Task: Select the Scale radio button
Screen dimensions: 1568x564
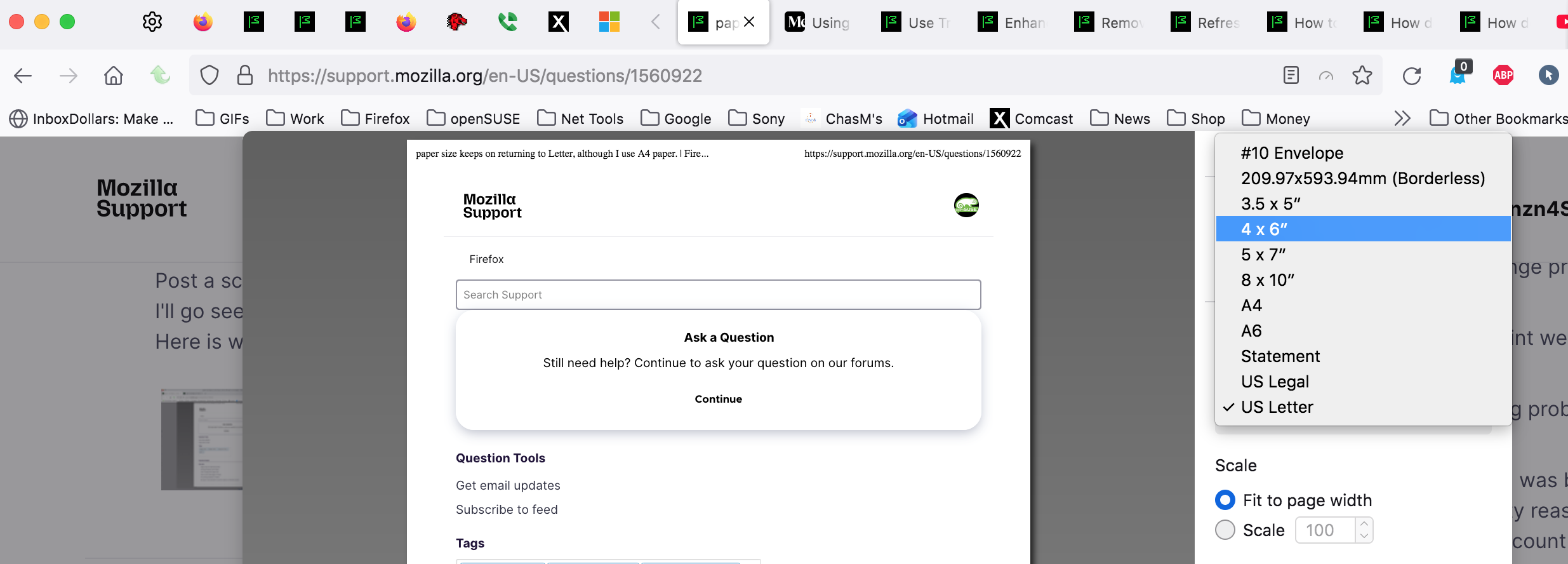Action: click(1225, 530)
